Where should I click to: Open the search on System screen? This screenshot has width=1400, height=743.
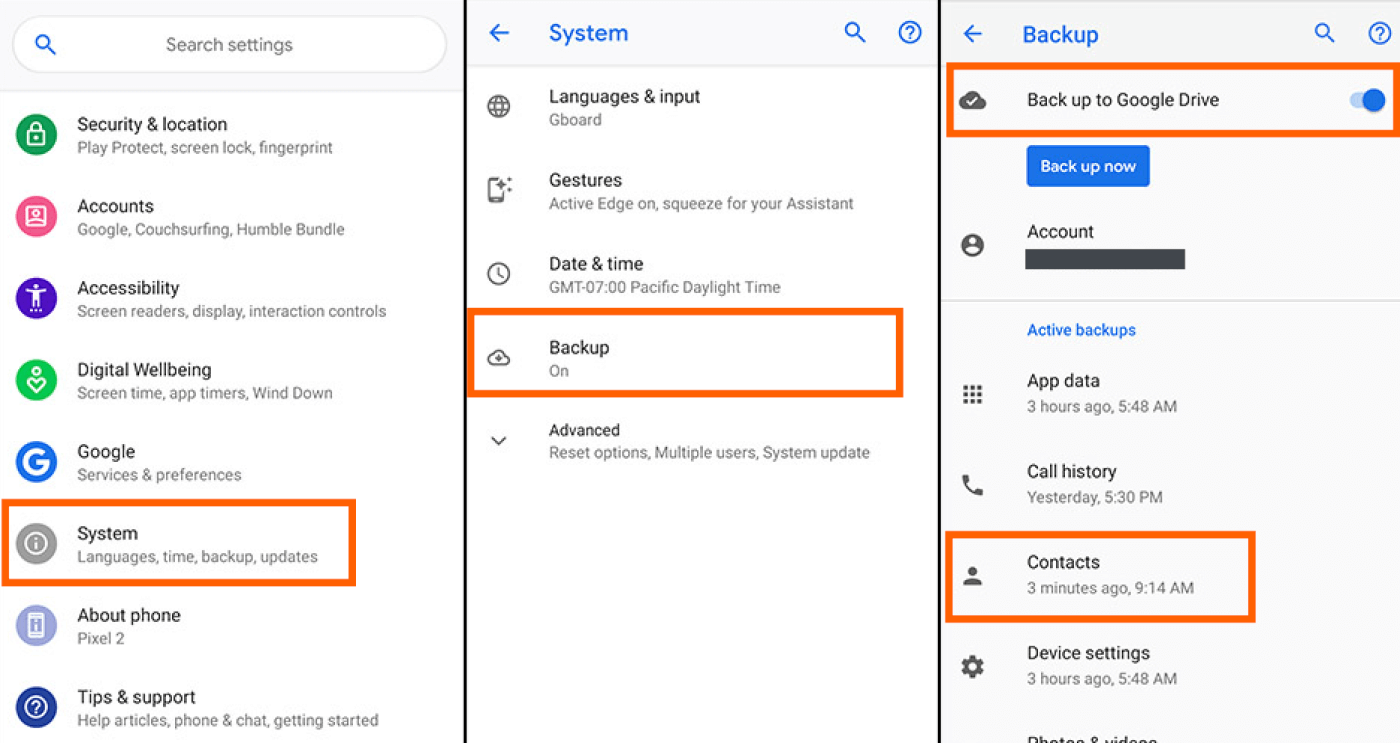[x=855, y=32]
